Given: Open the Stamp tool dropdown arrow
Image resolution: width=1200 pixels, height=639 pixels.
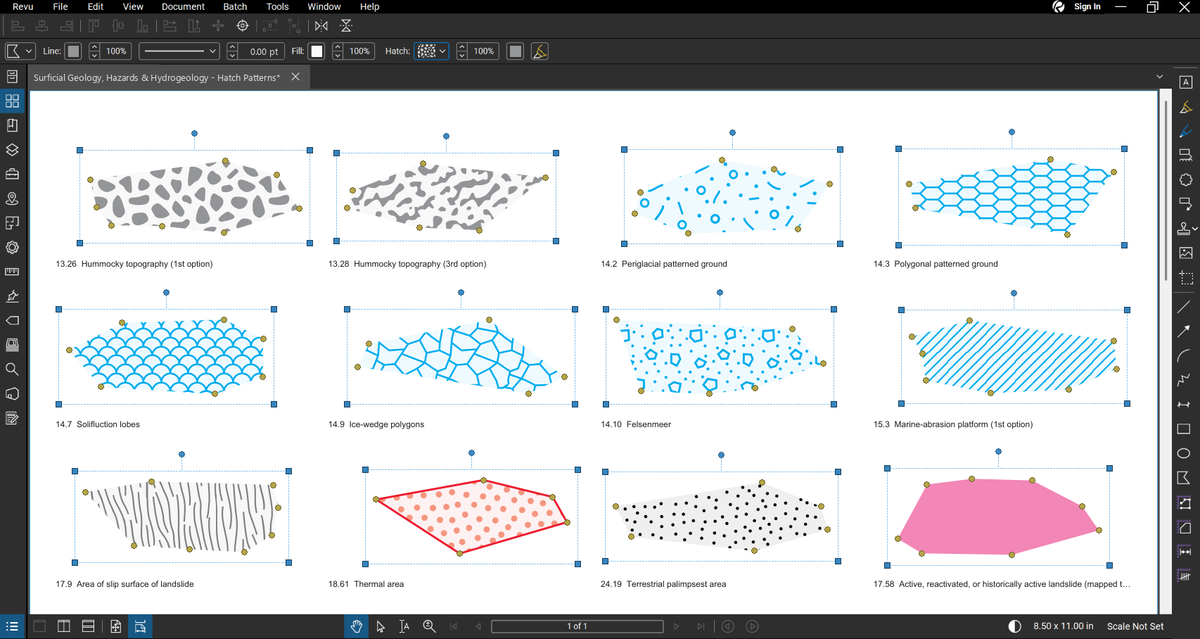Looking at the screenshot, I should pos(1195,229).
